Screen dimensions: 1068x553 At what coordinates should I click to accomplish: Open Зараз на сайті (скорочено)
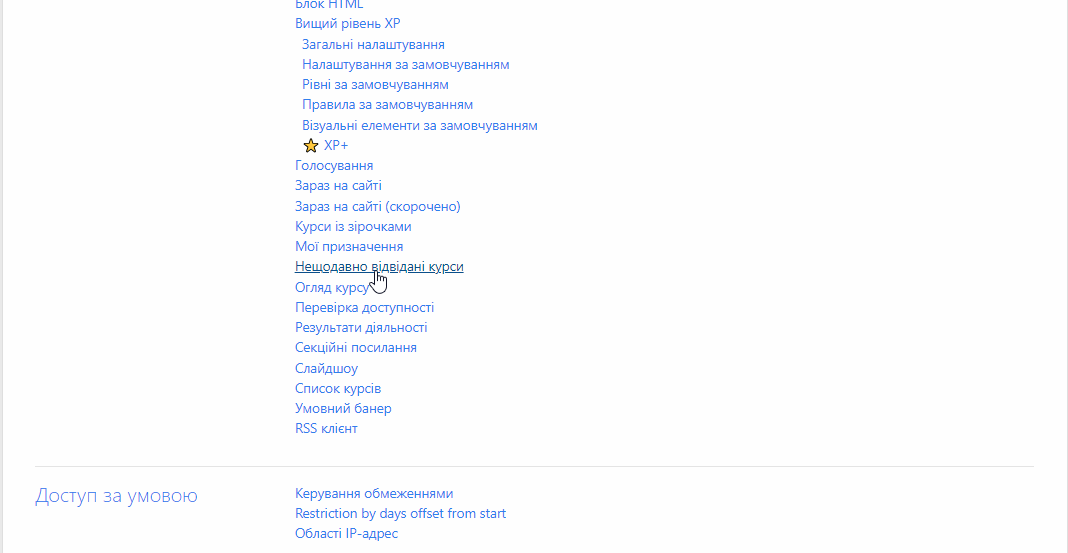[377, 207]
